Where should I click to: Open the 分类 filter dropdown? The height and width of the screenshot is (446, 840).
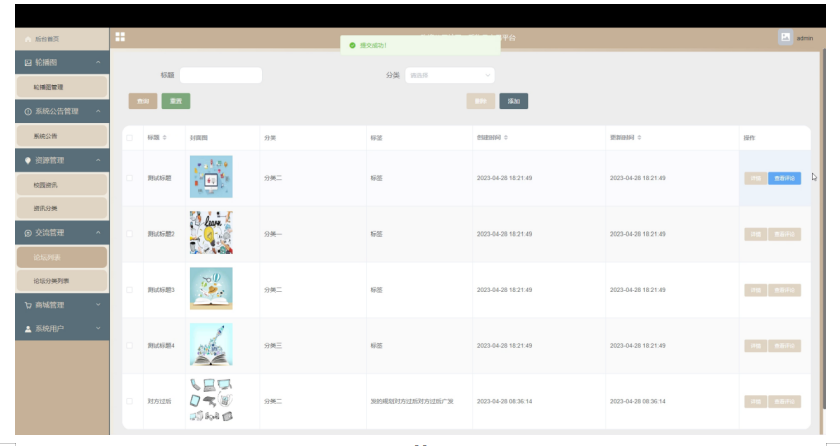[450, 75]
